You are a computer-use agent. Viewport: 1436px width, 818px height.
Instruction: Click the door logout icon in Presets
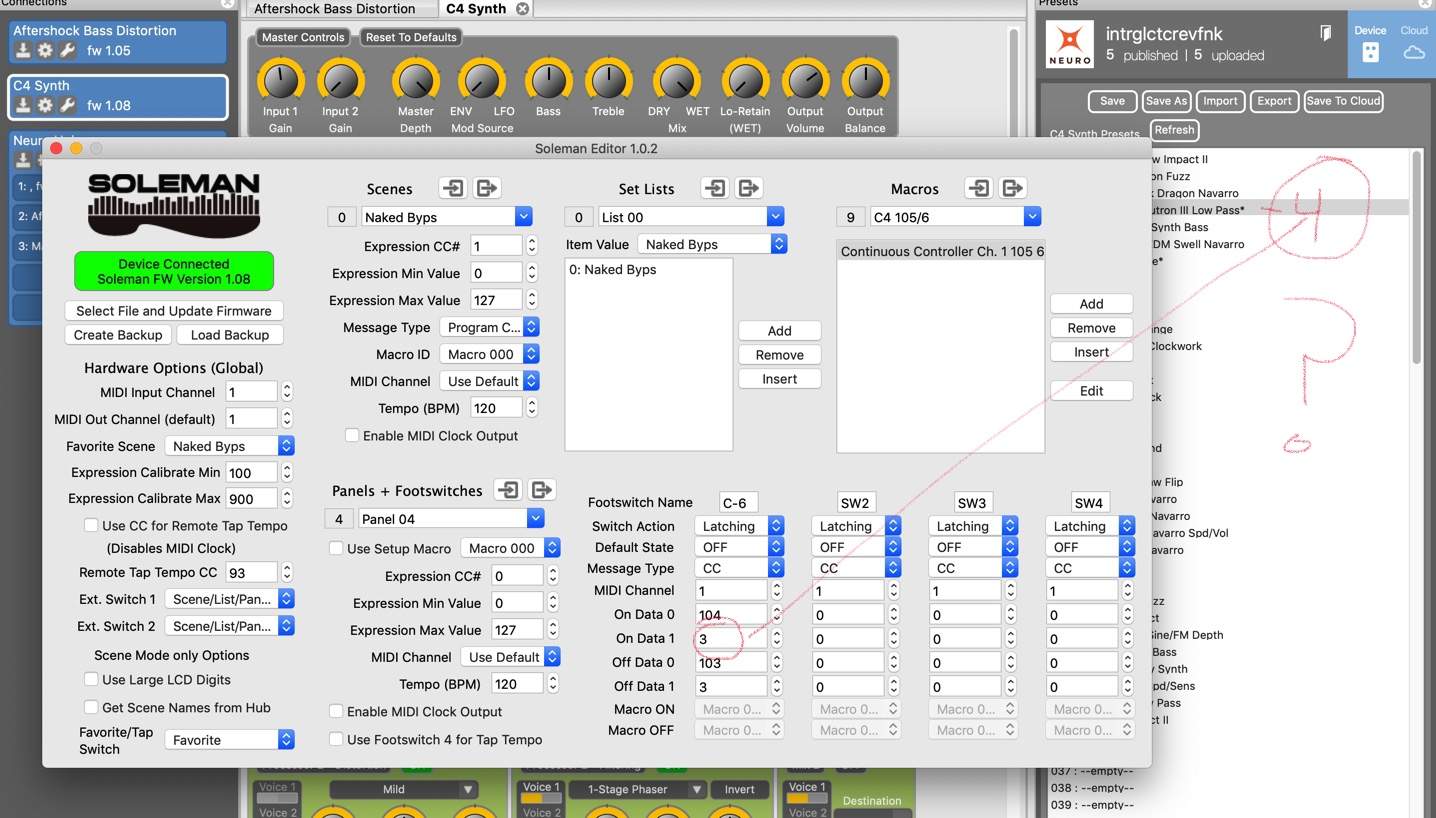[1325, 33]
